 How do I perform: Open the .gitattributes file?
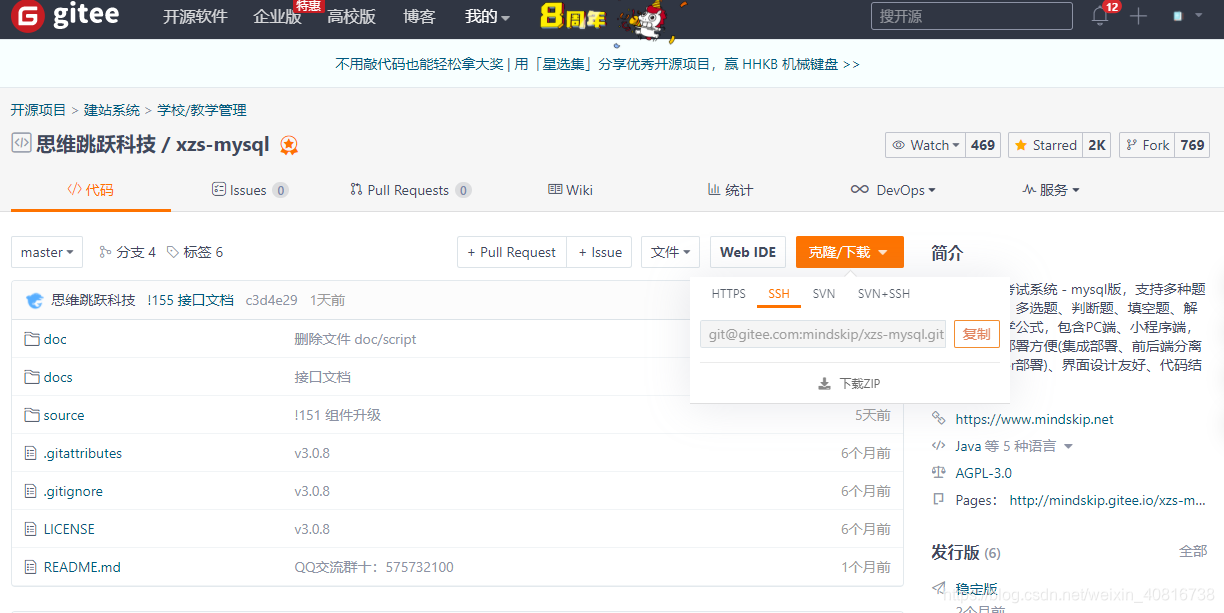pos(83,453)
